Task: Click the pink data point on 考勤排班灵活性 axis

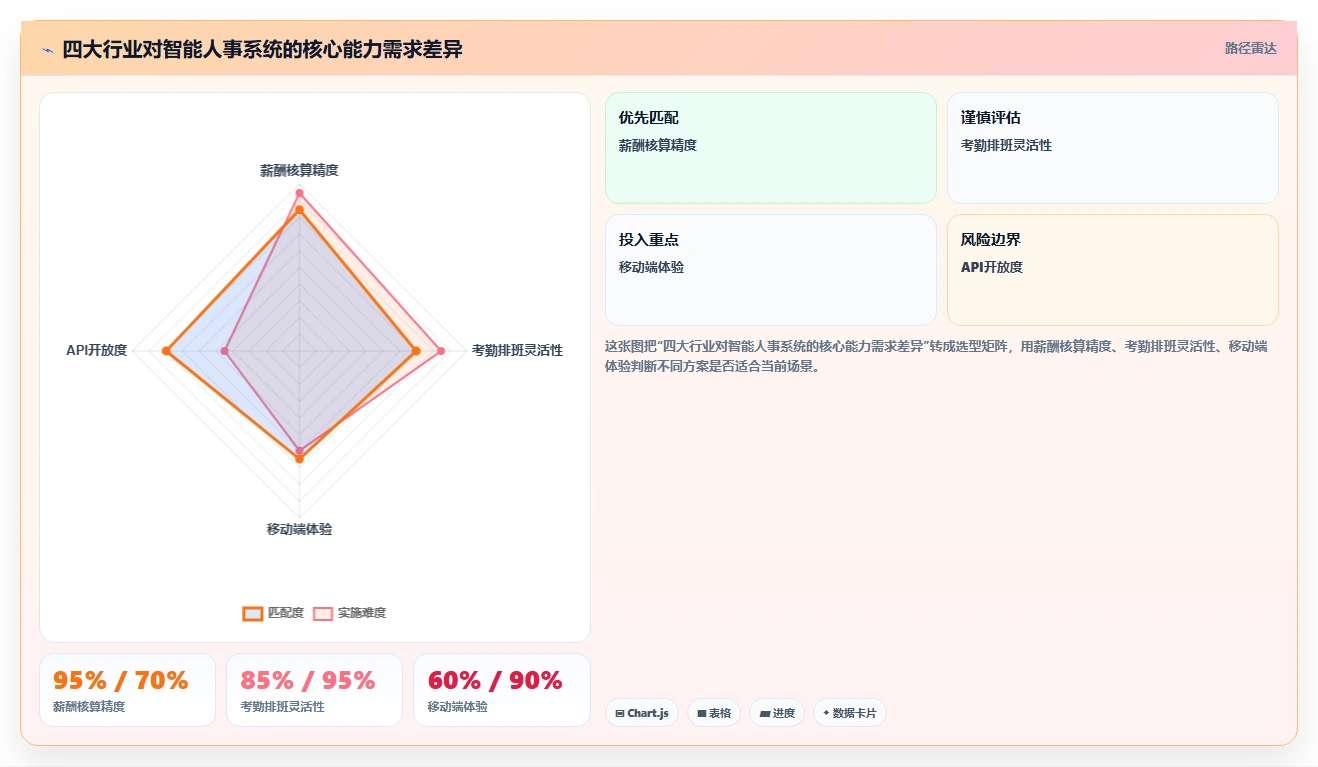Action: [441, 350]
